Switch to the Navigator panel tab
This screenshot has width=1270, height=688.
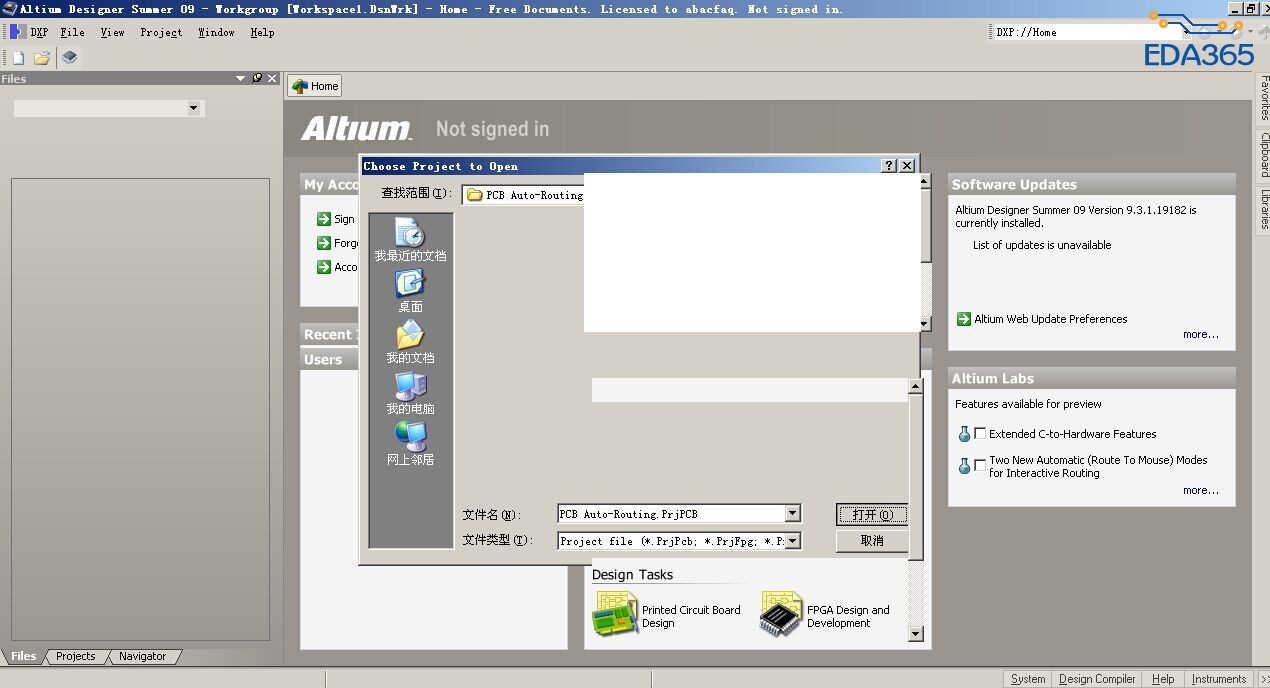coord(143,656)
